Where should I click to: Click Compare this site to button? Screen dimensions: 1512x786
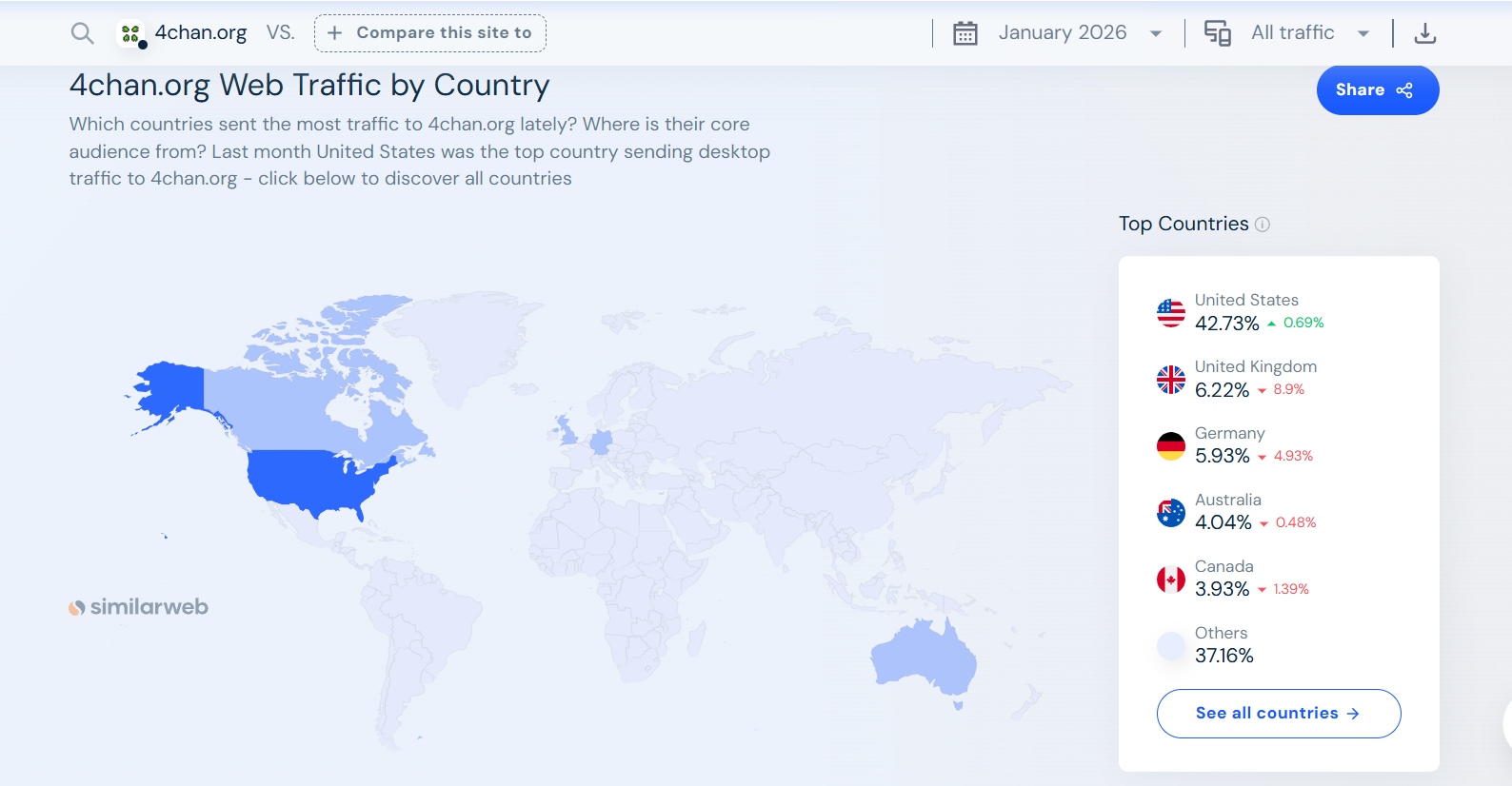point(430,33)
